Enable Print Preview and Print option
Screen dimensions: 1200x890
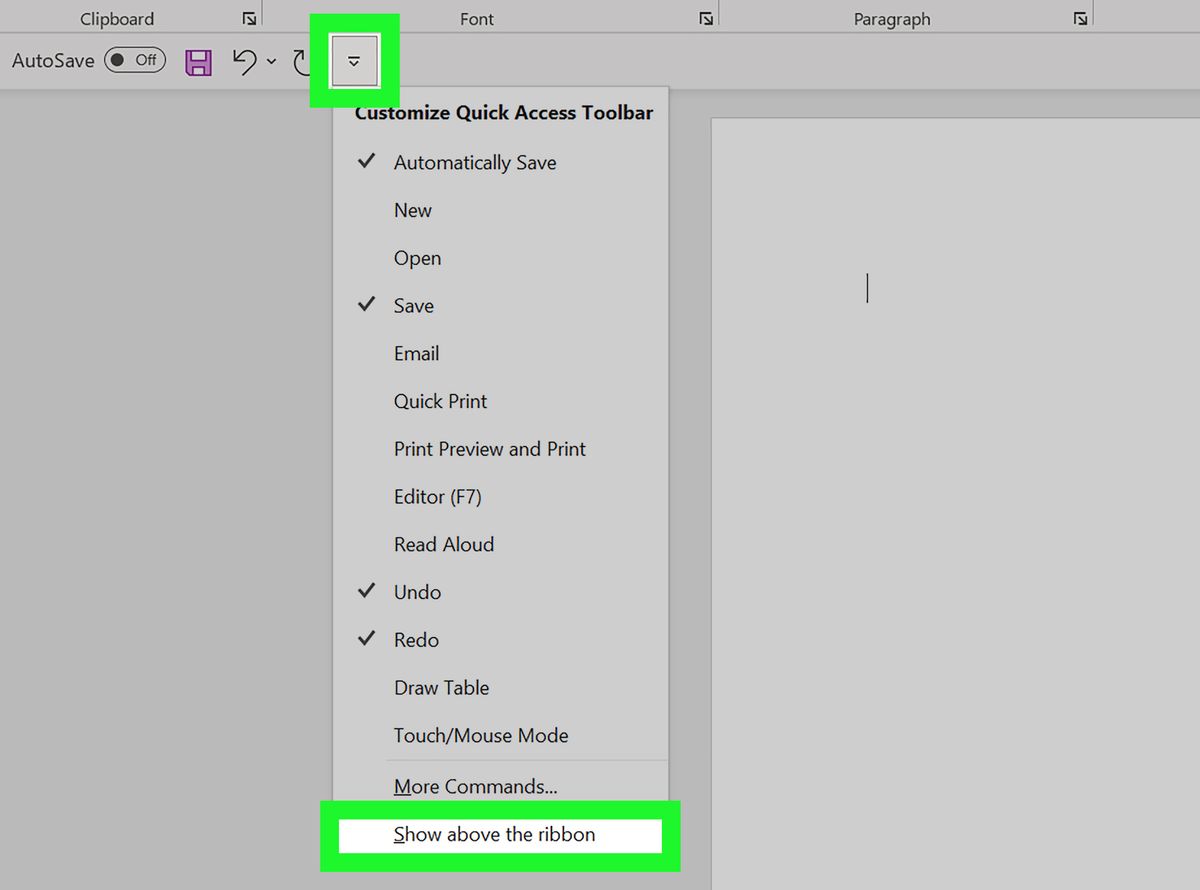(500, 449)
